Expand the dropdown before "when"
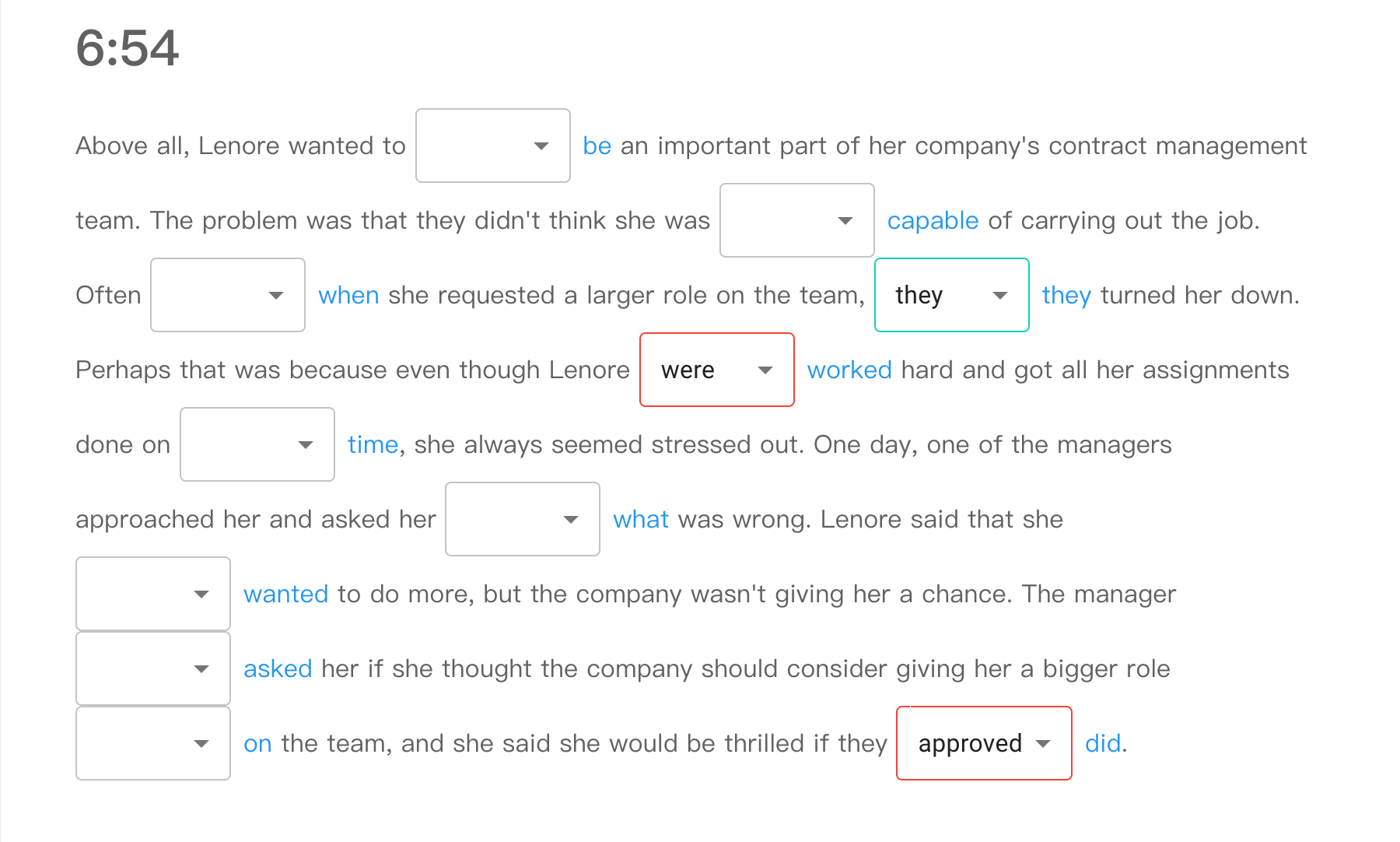Viewport: 1400px width, 842px height. click(227, 295)
